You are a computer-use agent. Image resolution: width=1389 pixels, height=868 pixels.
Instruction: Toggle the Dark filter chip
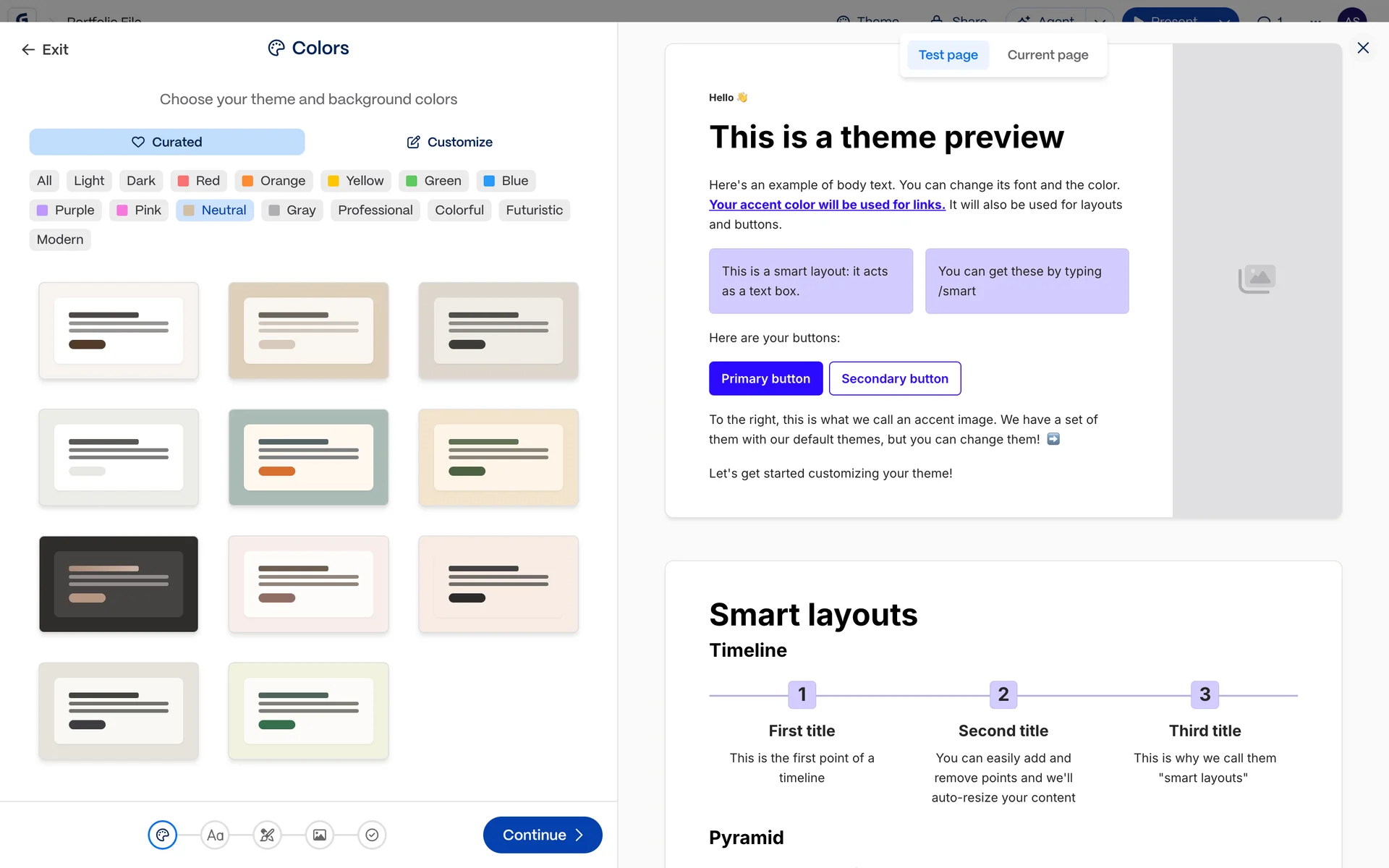pos(140,181)
